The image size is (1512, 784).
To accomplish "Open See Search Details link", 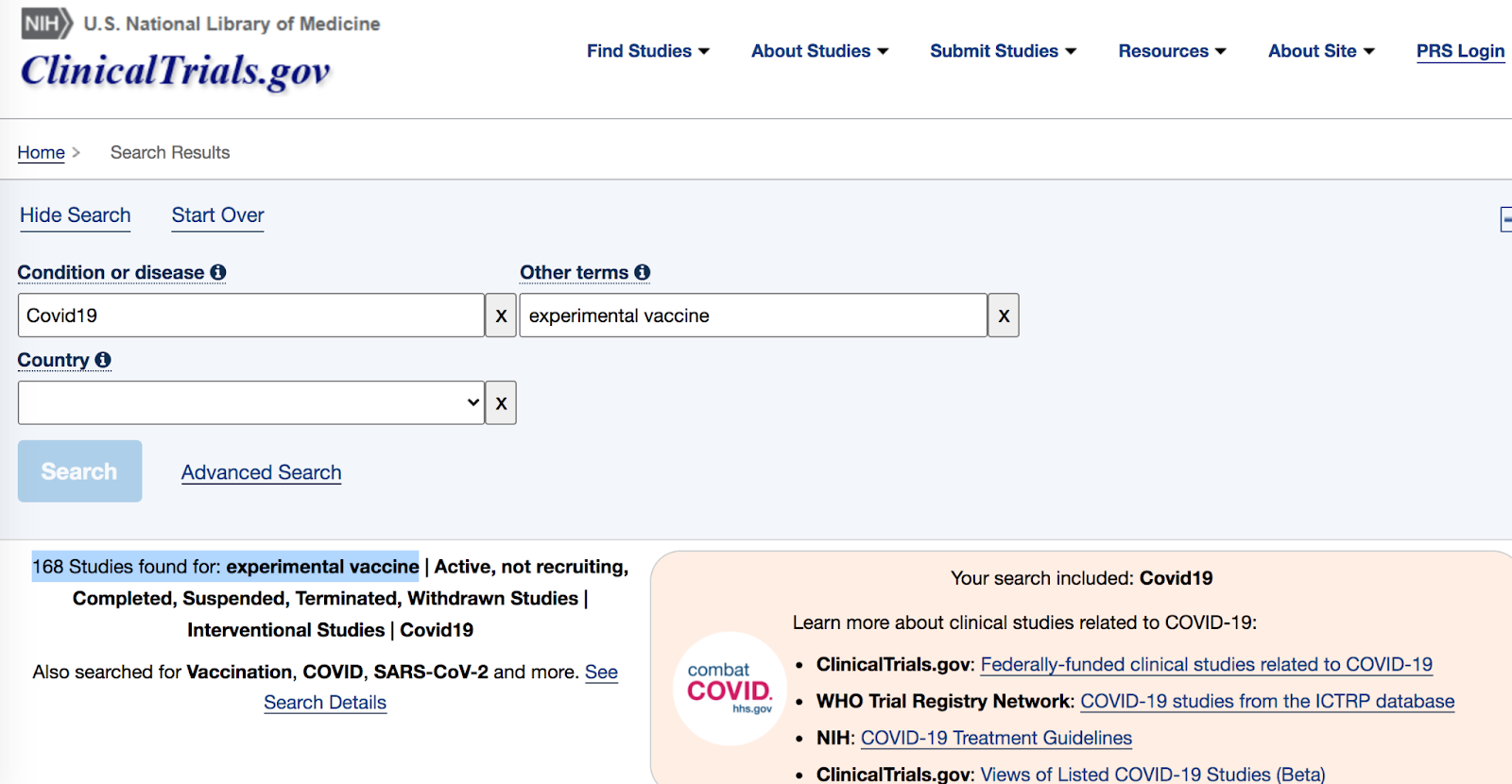I will [x=325, y=702].
